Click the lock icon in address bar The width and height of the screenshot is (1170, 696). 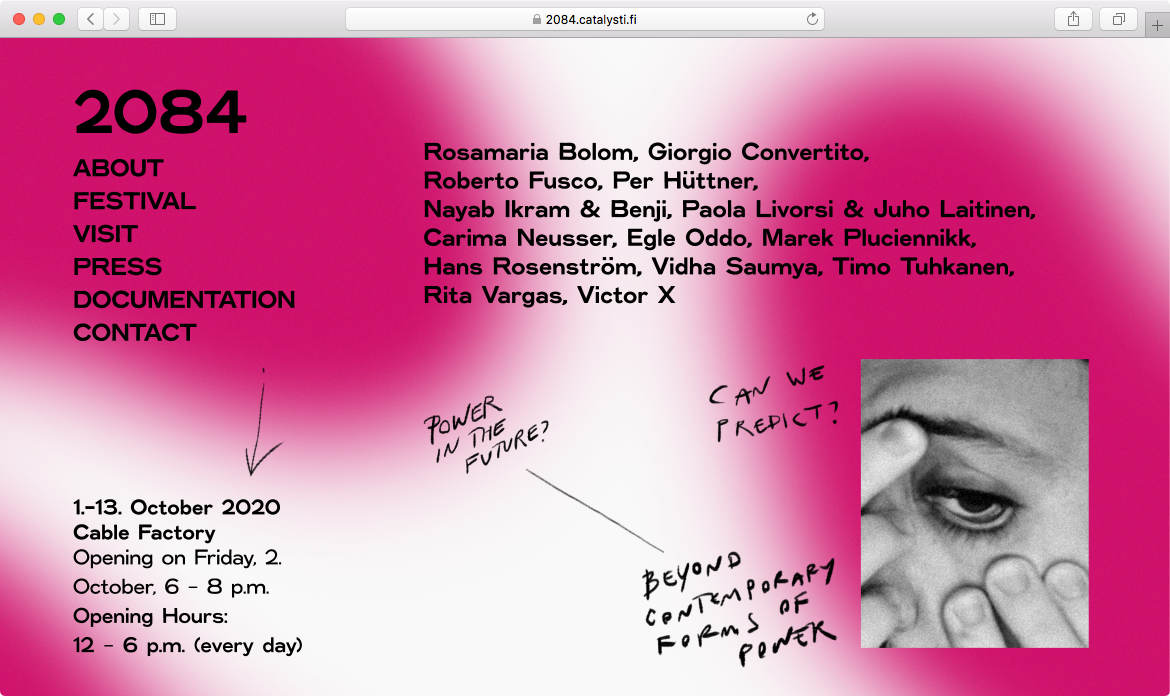tap(536, 19)
